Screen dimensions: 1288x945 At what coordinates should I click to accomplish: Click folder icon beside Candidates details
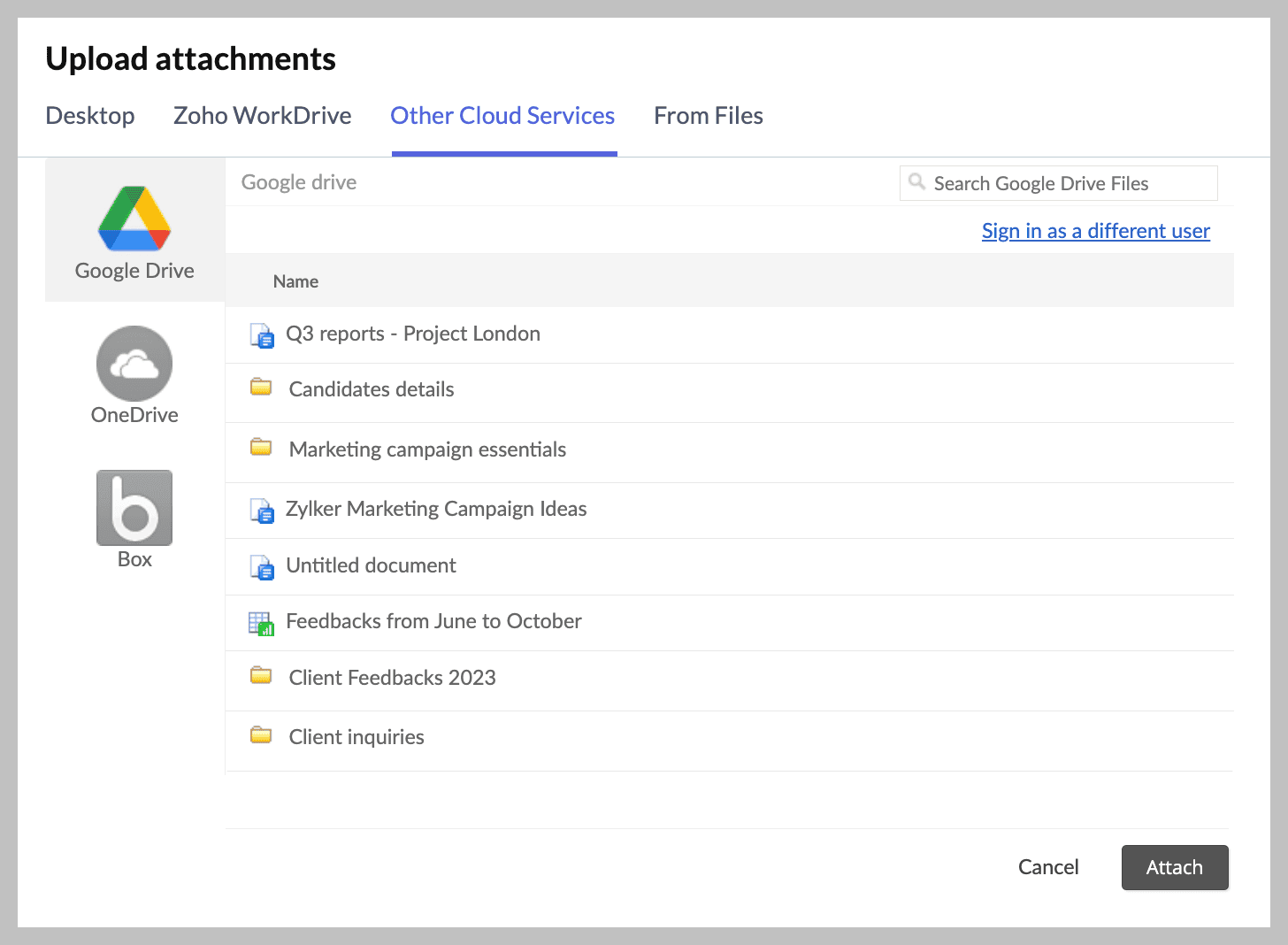[x=261, y=388]
